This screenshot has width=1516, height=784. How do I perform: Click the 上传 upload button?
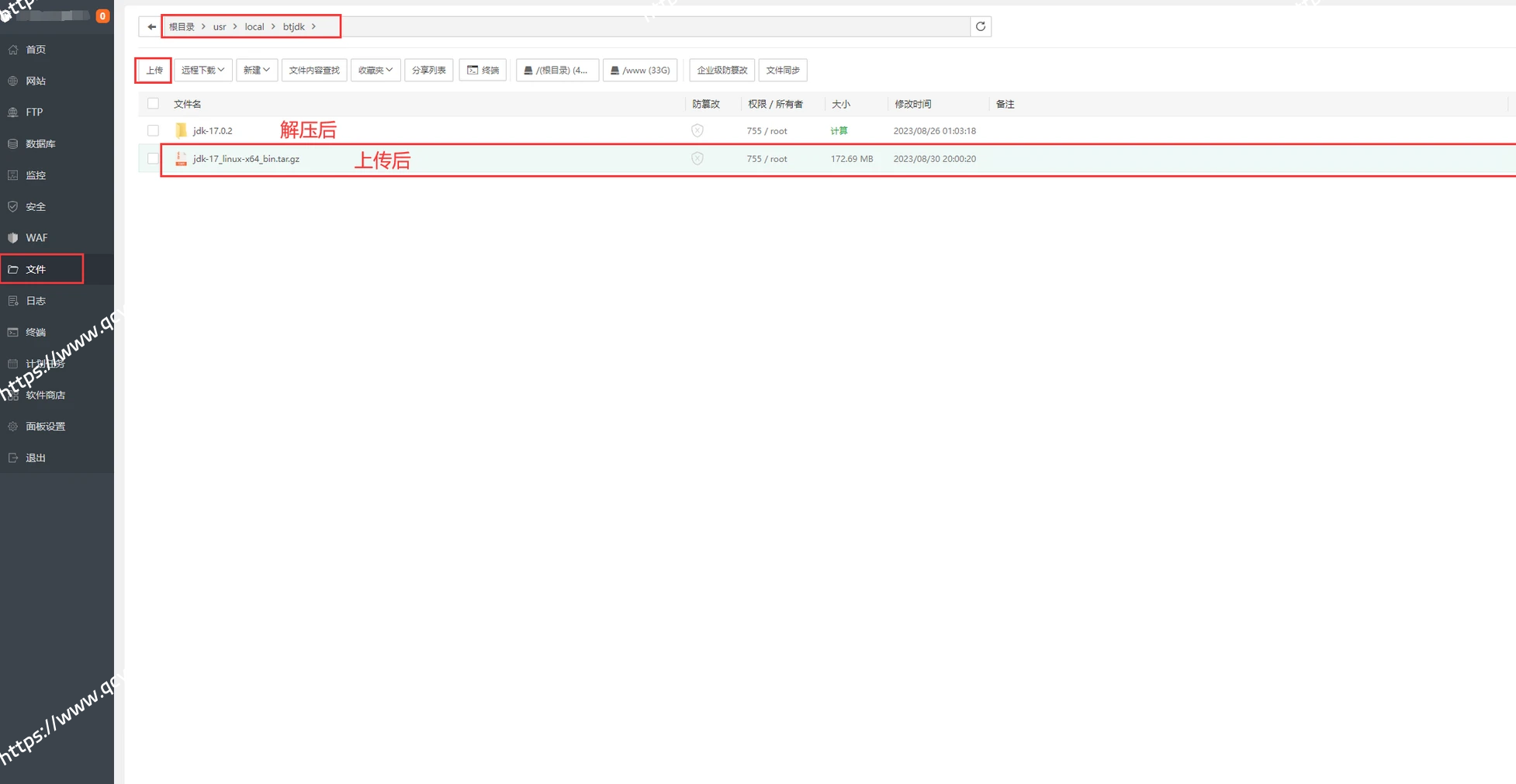(154, 70)
